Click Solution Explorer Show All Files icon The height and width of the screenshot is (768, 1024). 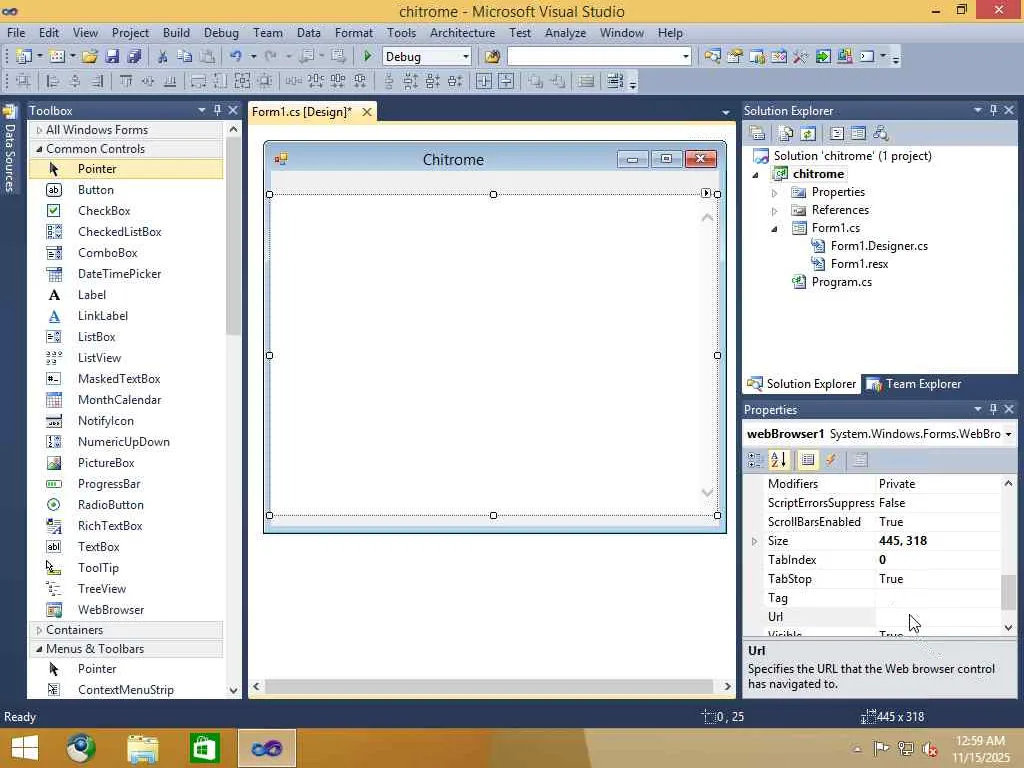pos(786,134)
